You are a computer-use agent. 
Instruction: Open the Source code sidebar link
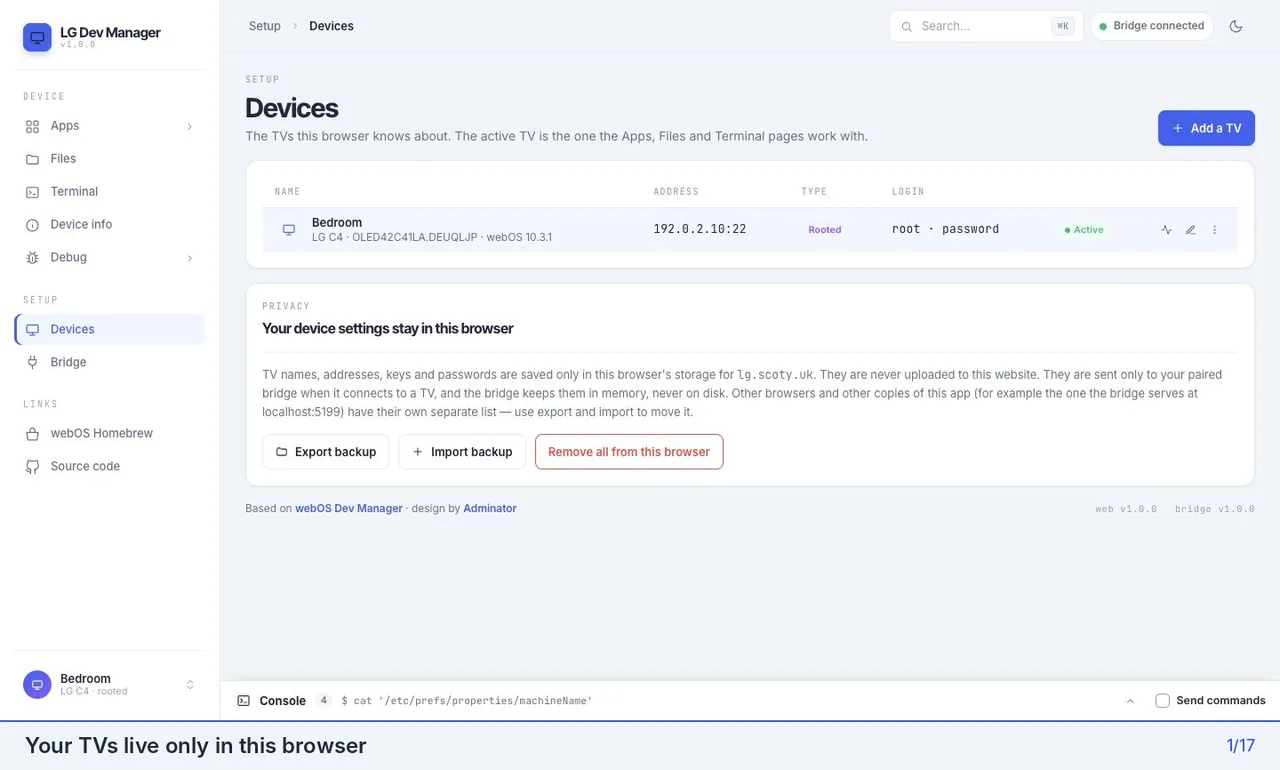click(110, 467)
